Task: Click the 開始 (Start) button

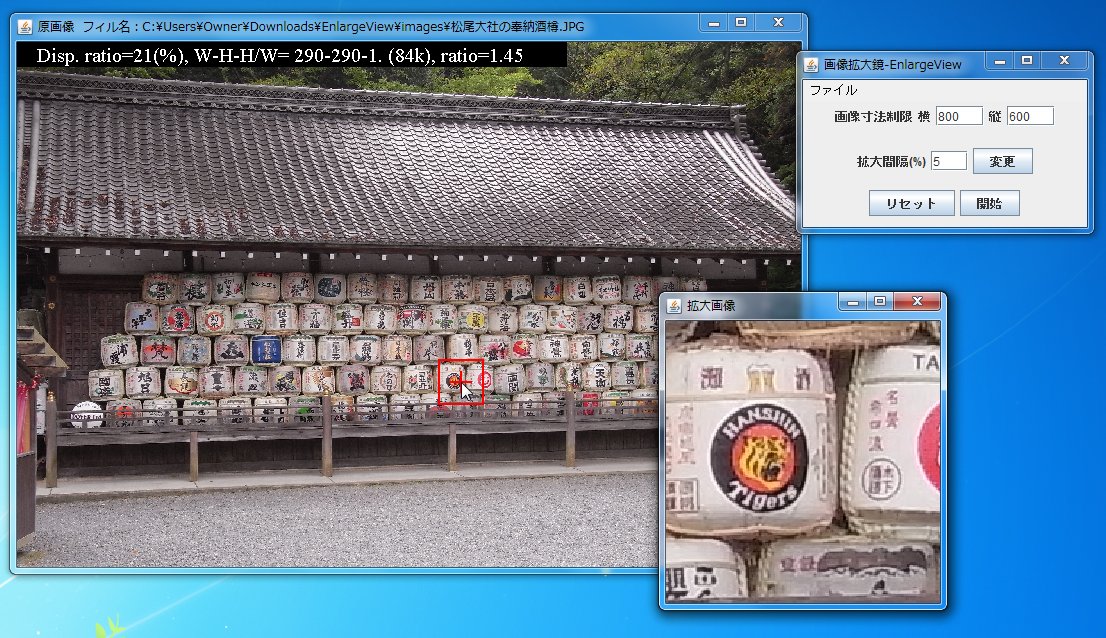Action: pos(990,202)
